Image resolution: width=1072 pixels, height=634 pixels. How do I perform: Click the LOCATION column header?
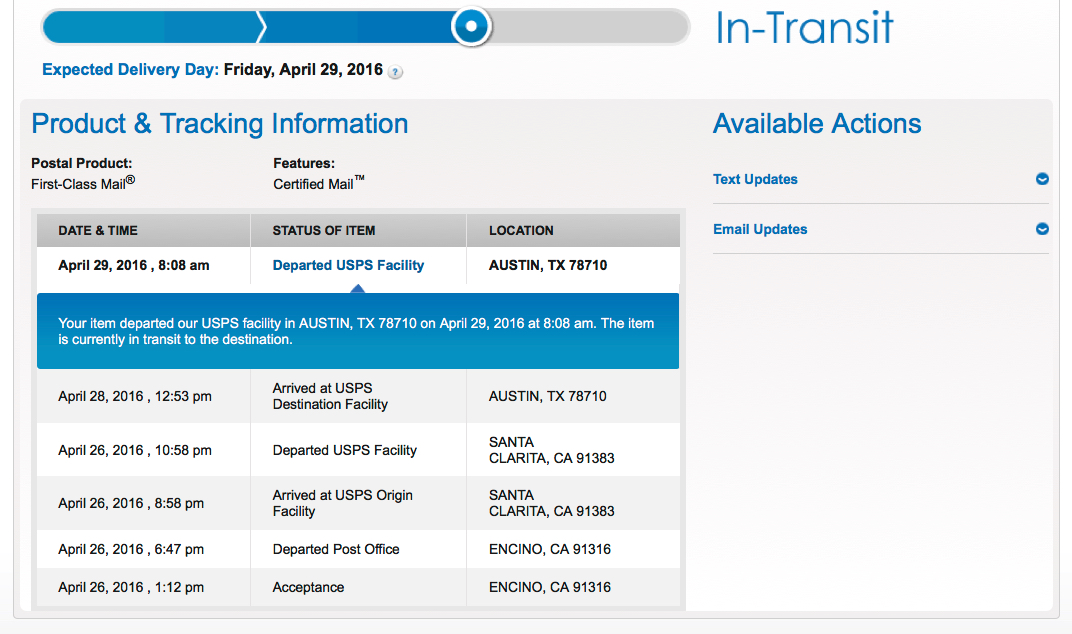coord(573,230)
